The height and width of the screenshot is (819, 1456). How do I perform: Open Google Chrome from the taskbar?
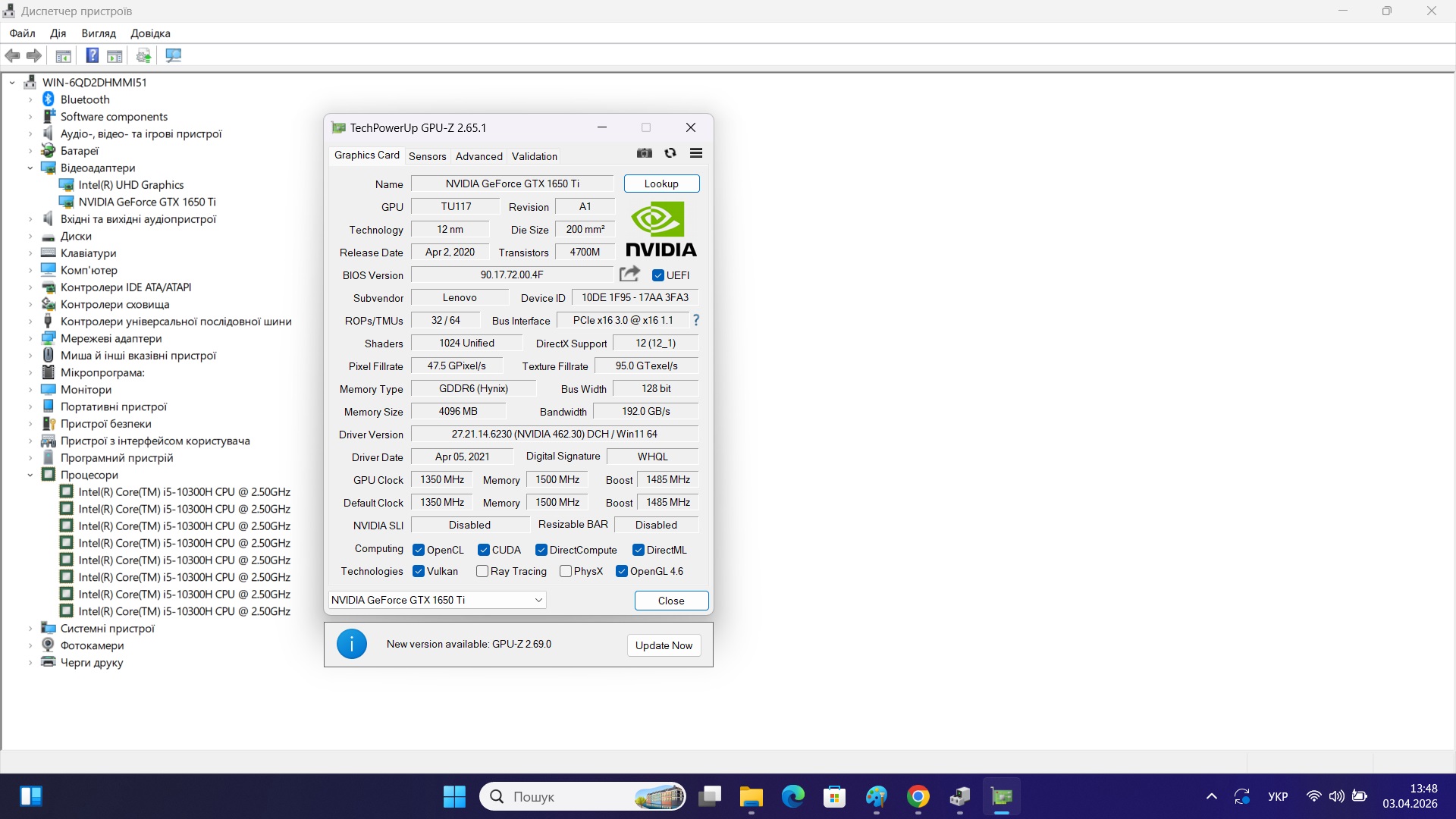point(918,796)
